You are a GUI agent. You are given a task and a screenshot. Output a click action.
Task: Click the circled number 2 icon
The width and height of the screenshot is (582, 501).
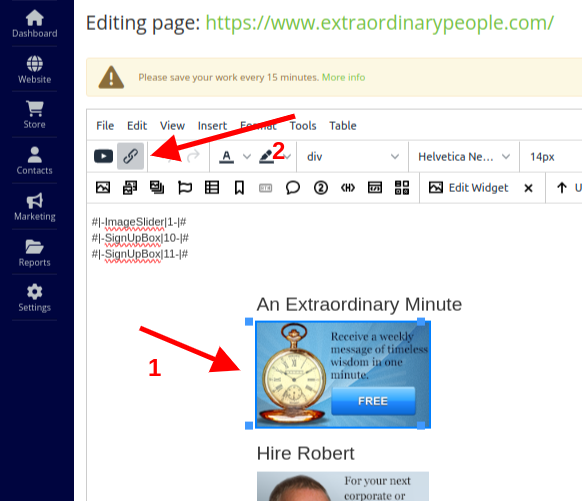tap(321, 187)
